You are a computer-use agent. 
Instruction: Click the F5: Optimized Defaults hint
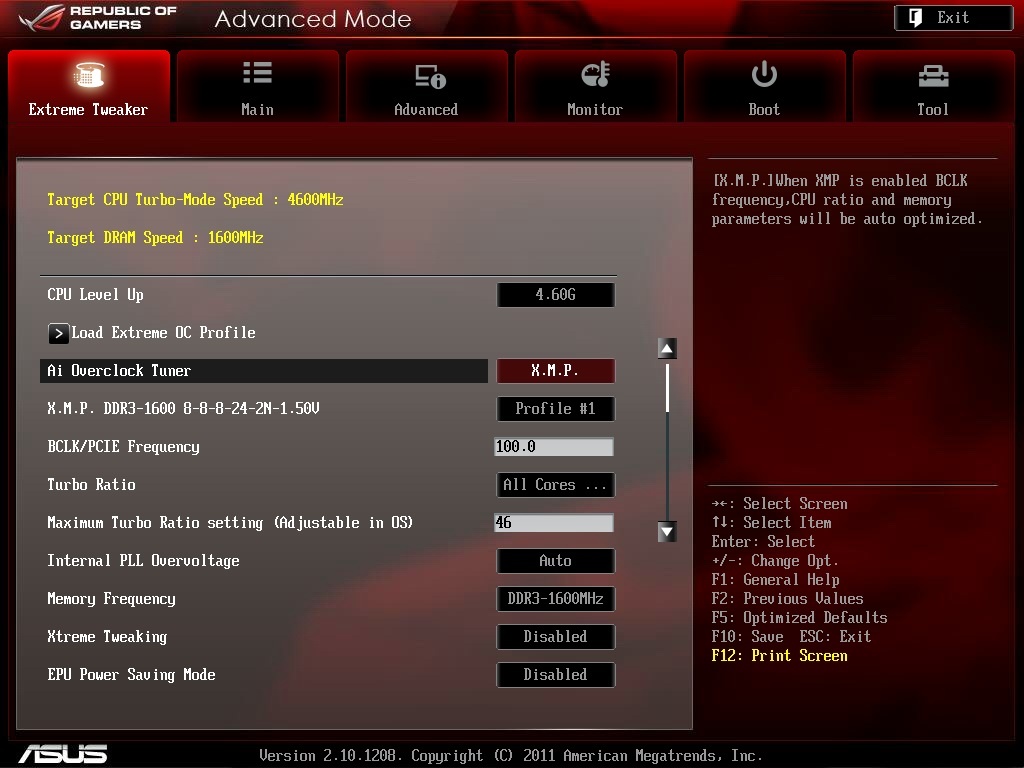[799, 618]
